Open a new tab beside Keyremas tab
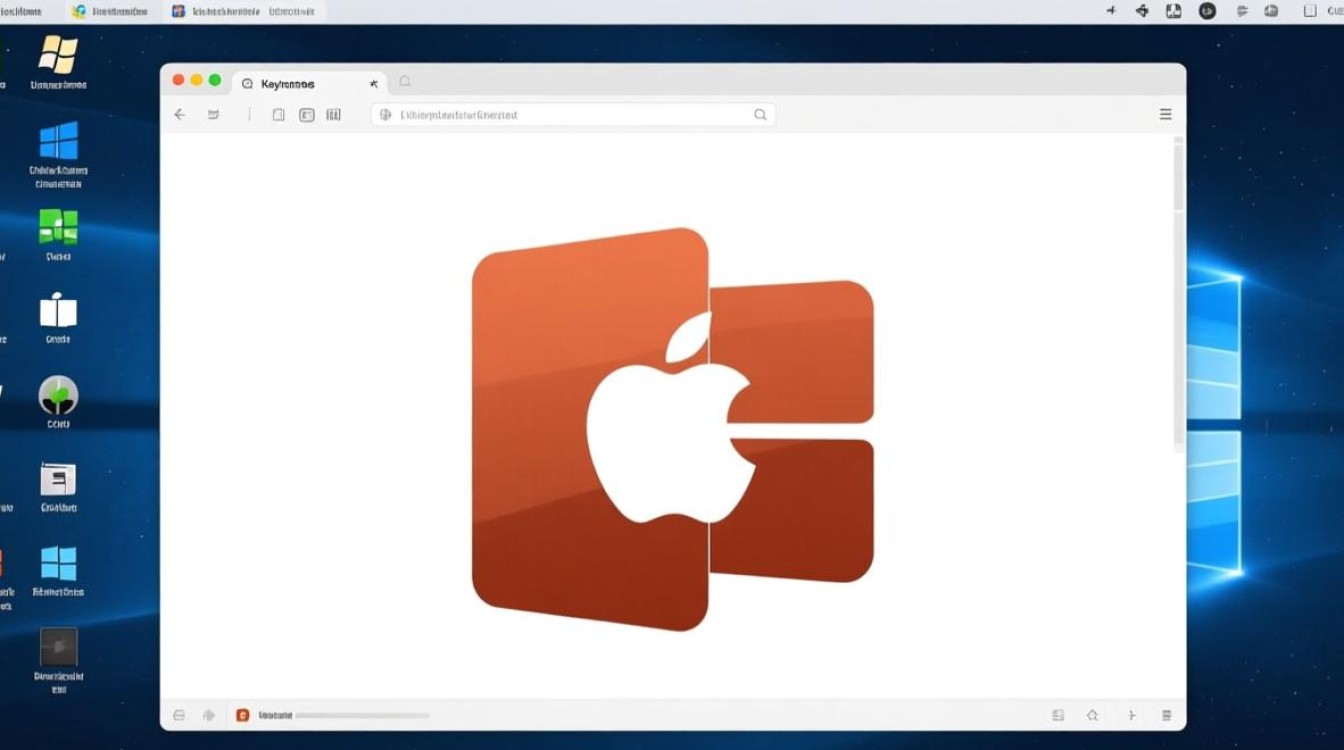Viewport: 1344px width, 750px height. coord(405,82)
